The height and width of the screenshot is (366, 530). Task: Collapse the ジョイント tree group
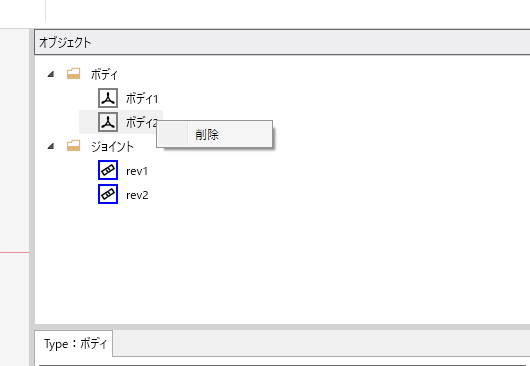(51, 146)
